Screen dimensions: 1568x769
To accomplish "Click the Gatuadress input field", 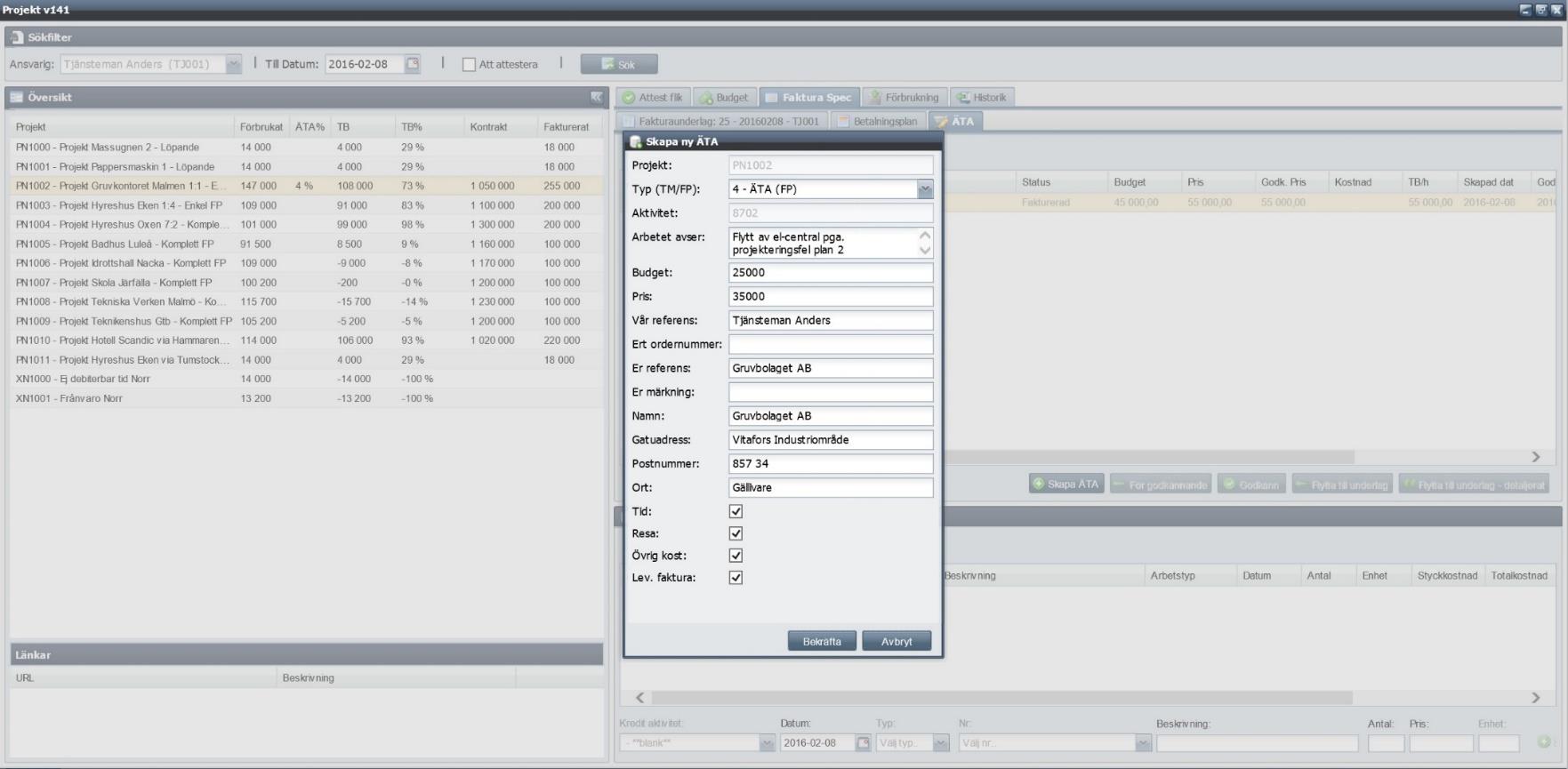I will coord(831,440).
